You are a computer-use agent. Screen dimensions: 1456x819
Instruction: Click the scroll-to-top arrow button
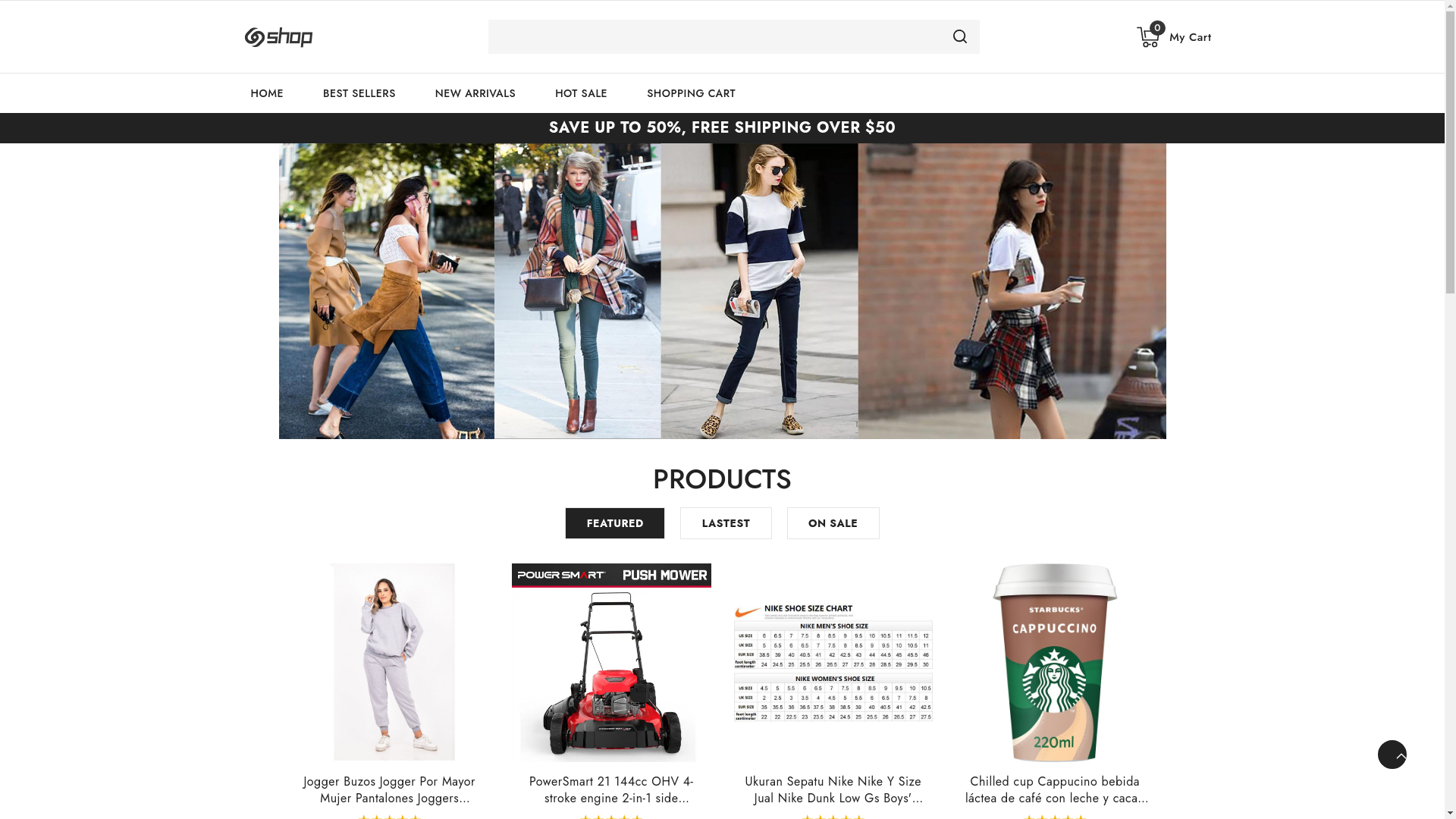1392,755
